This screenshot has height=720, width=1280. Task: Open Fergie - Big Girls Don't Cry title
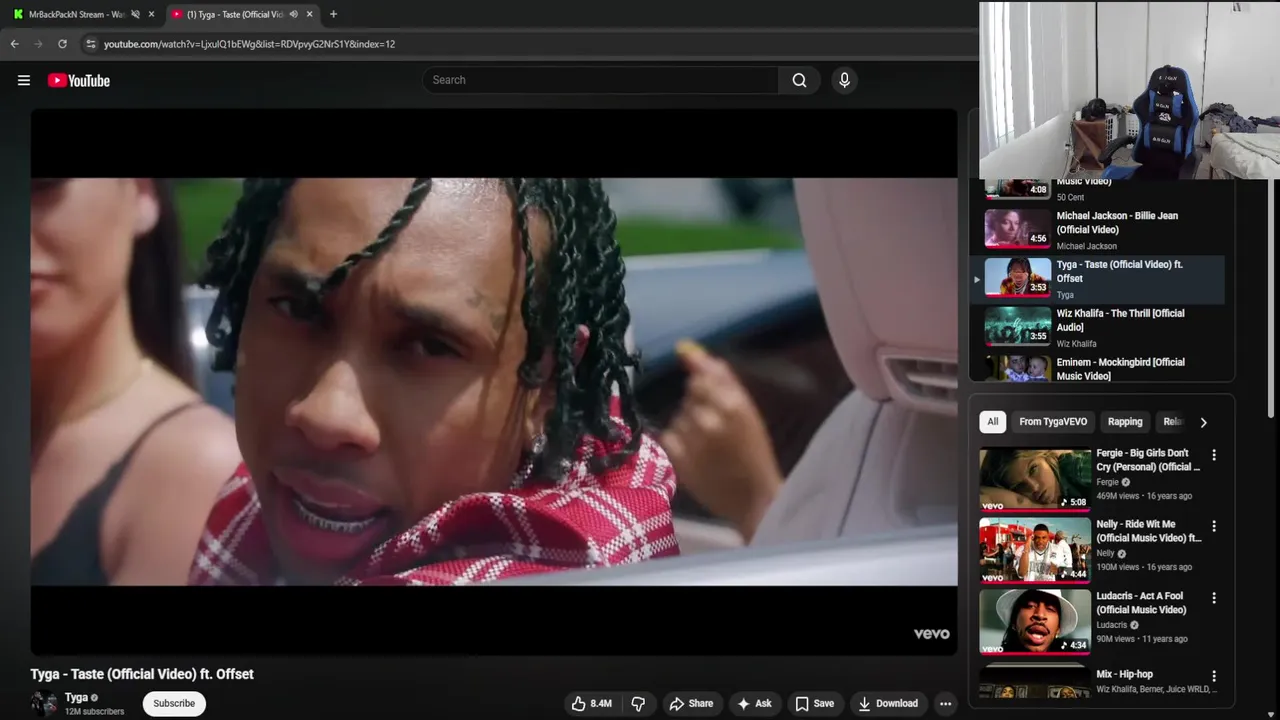(x=1148, y=460)
